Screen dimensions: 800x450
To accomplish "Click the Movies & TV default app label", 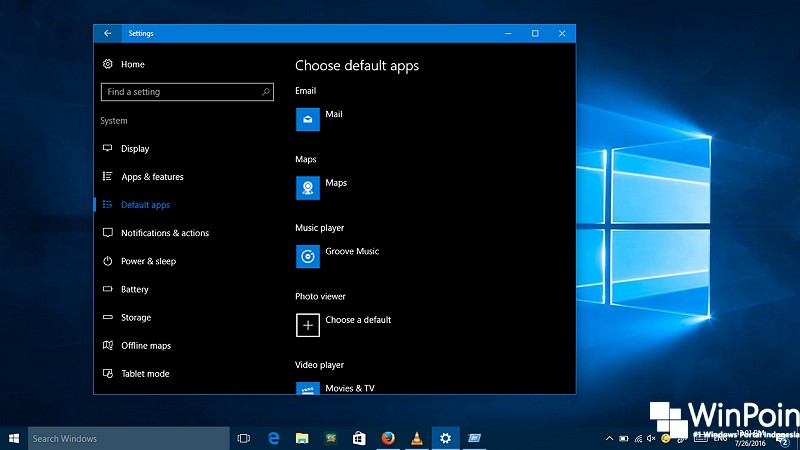I will point(350,388).
